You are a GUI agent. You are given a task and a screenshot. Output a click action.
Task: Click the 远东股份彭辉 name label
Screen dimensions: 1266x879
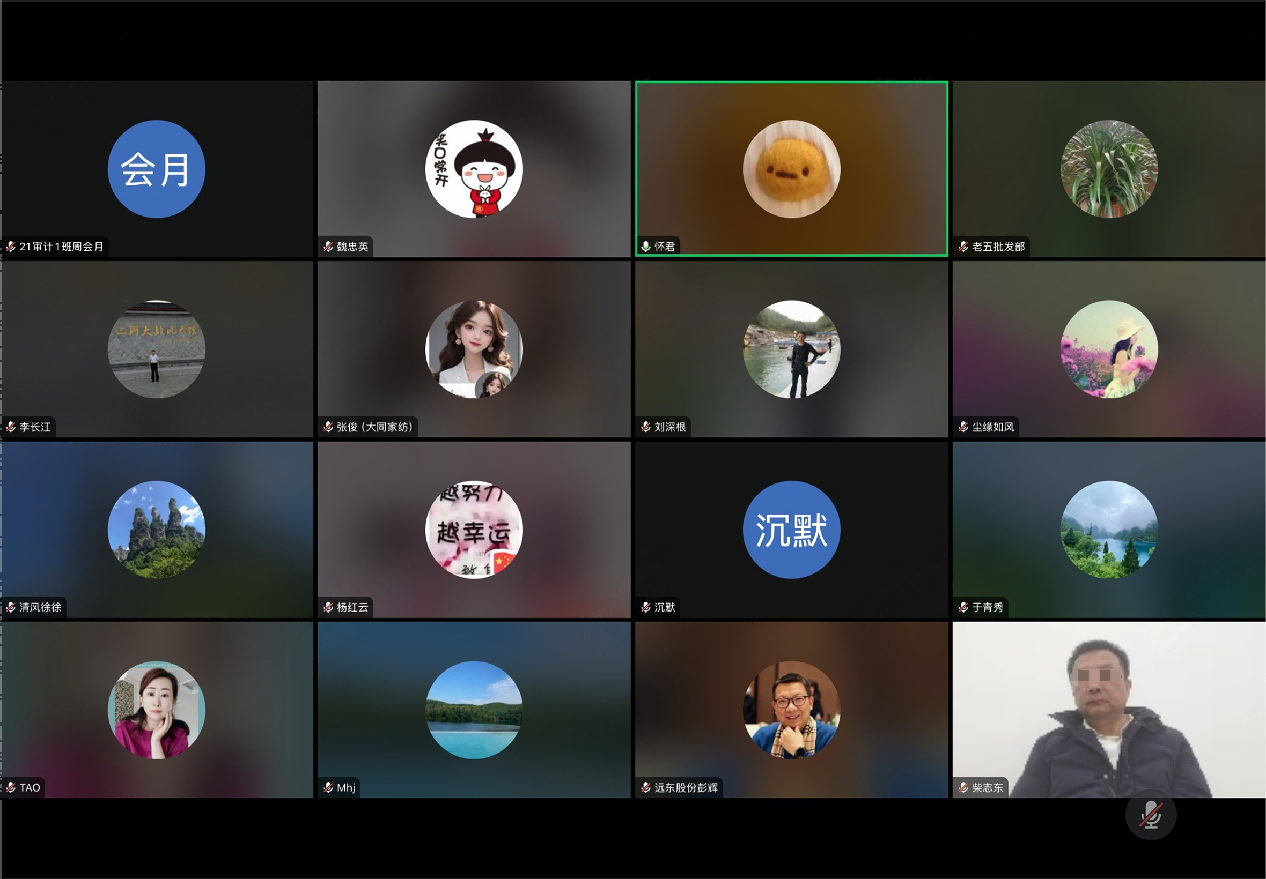[x=686, y=788]
